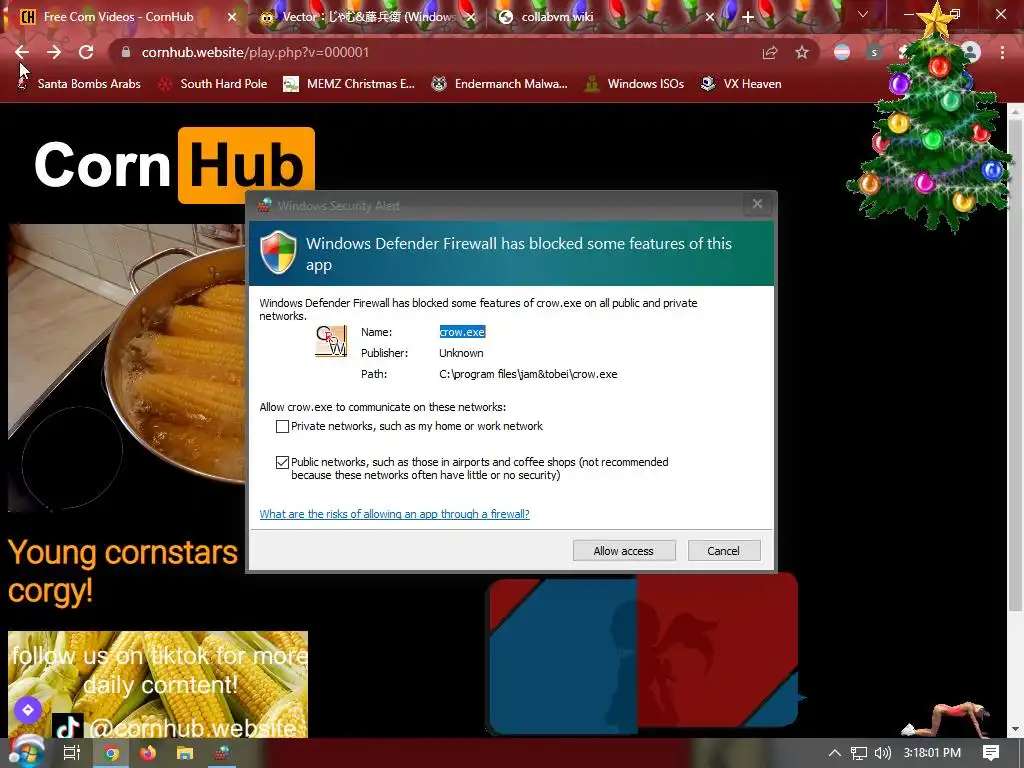Open the Action Center notifications icon
Image resolution: width=1024 pixels, height=768 pixels.
[x=991, y=753]
